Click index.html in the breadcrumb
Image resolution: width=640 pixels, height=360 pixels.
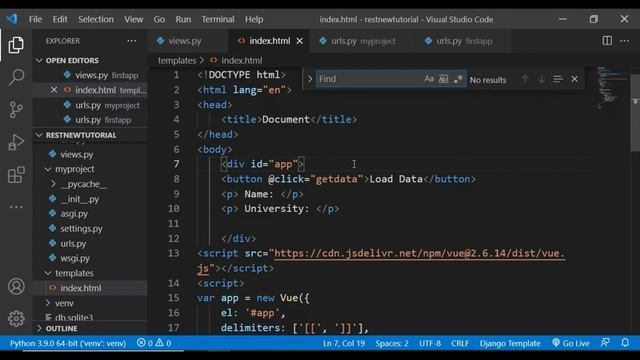pos(241,60)
